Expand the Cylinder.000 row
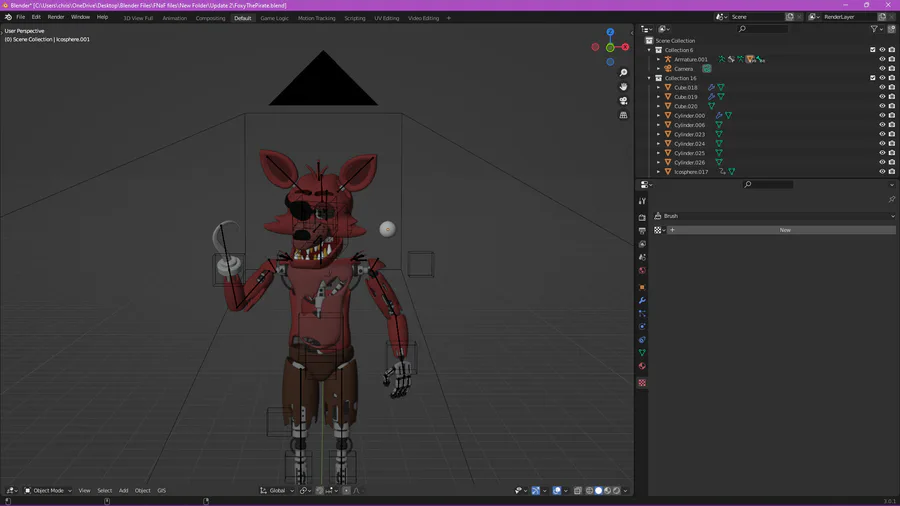 pyautogui.click(x=658, y=116)
